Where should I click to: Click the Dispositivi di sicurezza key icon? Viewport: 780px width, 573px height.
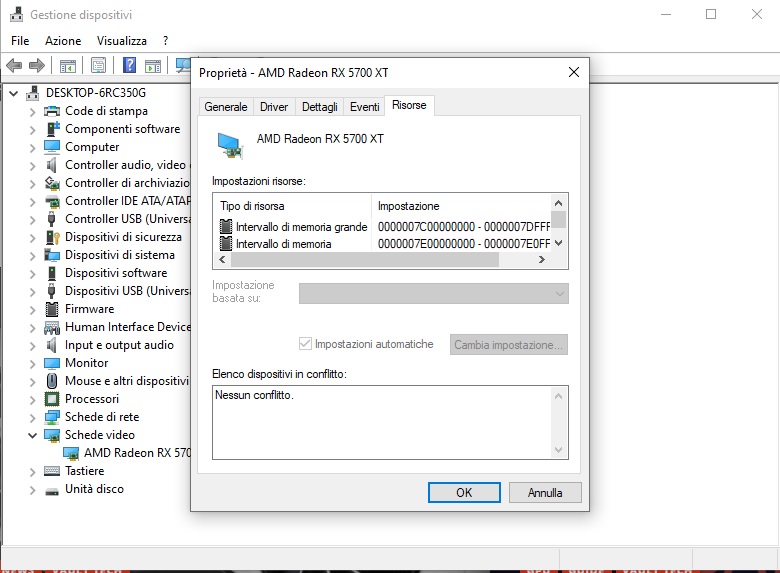point(52,237)
